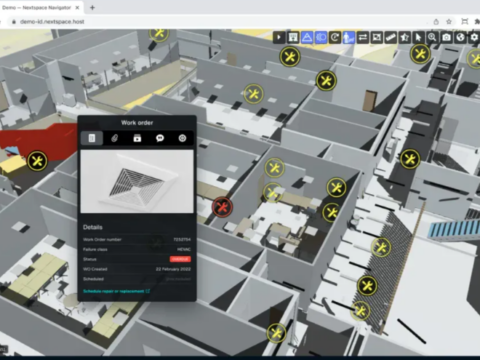Activate the pointer selection tool
This screenshot has height=360, width=480.
[418, 37]
